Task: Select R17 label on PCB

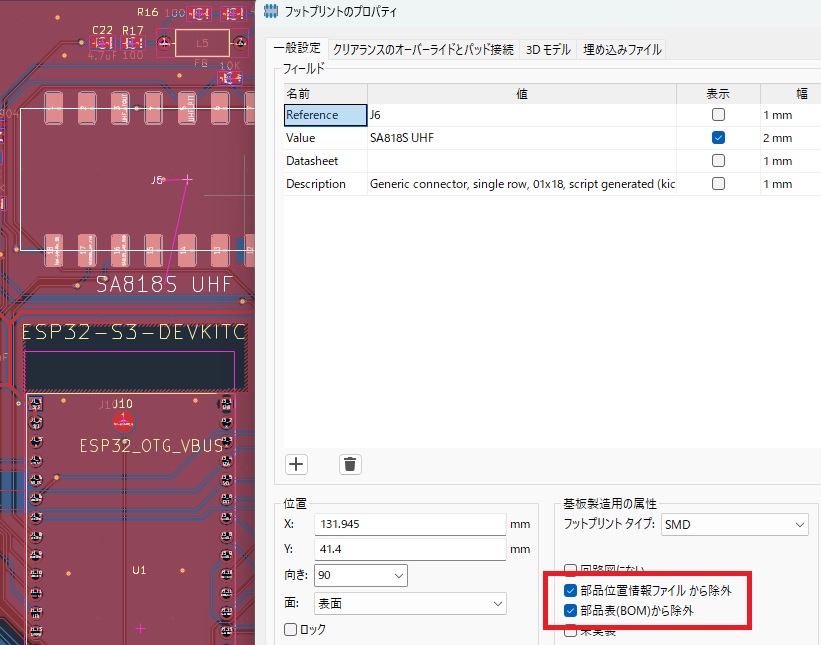Action: point(133,30)
